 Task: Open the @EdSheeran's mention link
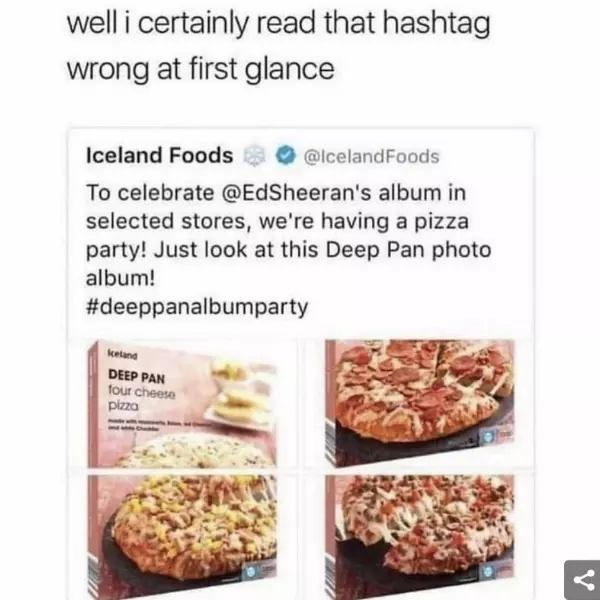pos(296,192)
